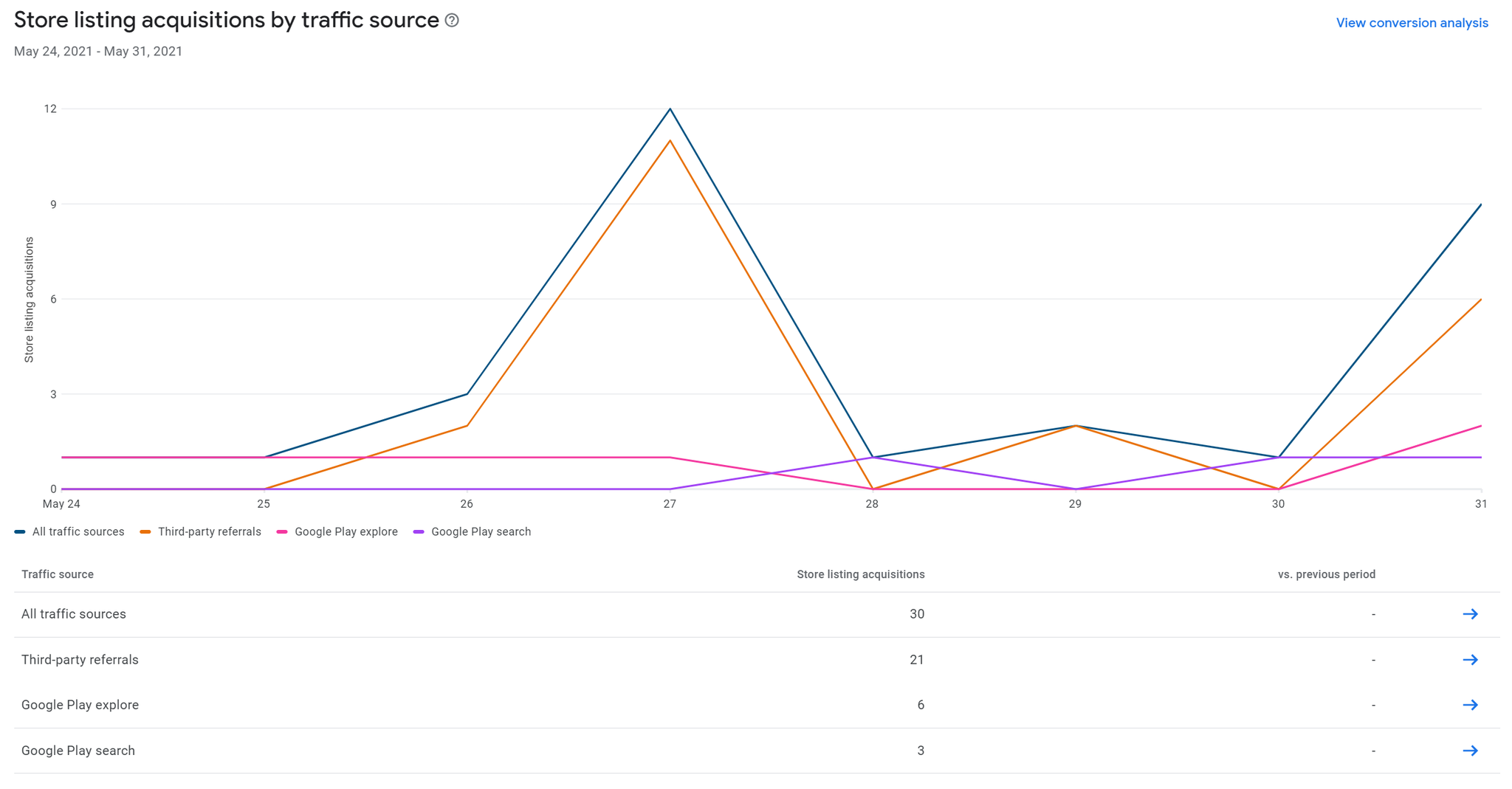Click the Traffic source column header
The height and width of the screenshot is (789, 1512).
coord(58,574)
